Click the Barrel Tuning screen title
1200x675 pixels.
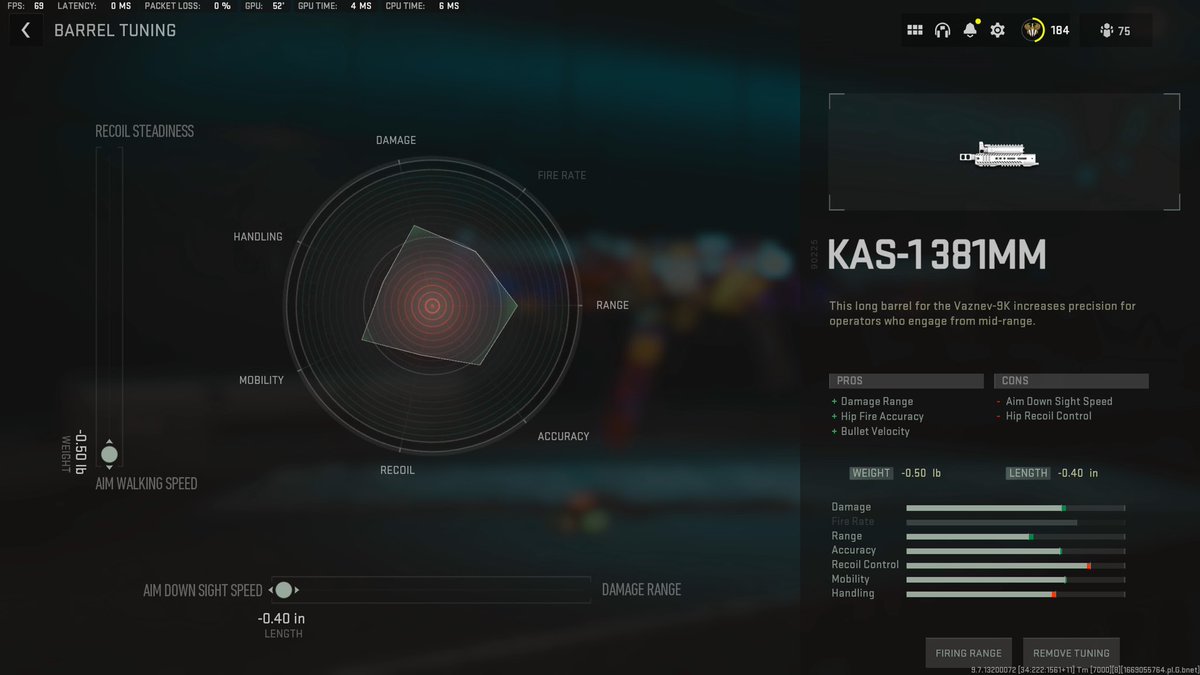[115, 31]
